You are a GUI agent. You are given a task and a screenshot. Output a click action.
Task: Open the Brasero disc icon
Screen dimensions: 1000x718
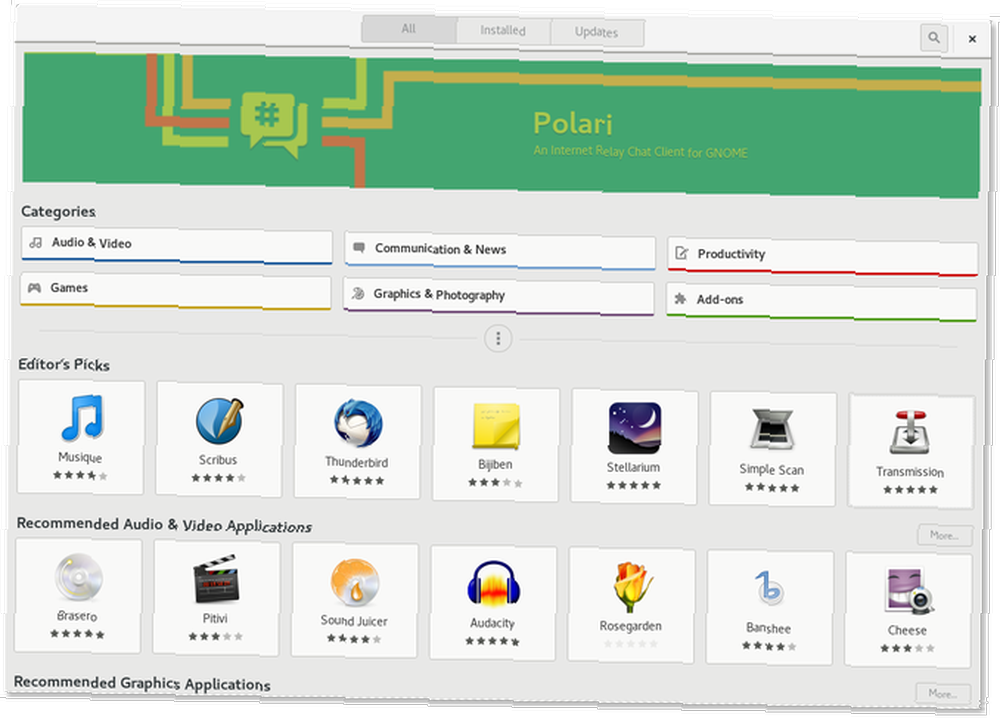point(78,576)
